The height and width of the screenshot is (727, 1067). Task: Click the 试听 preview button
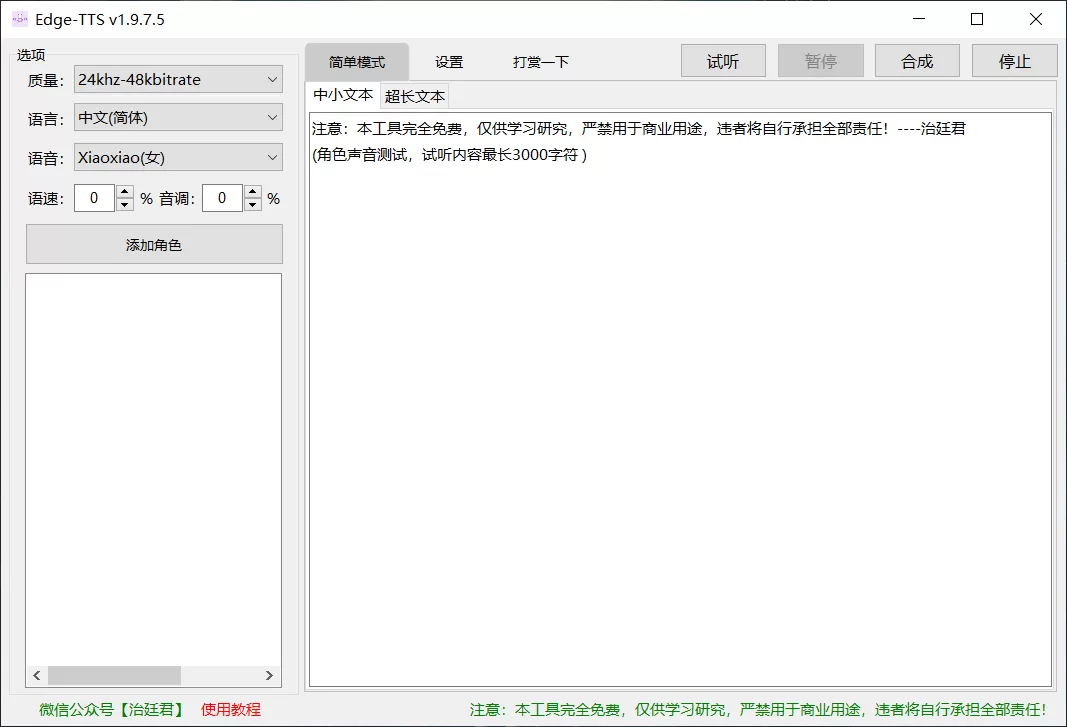point(723,61)
